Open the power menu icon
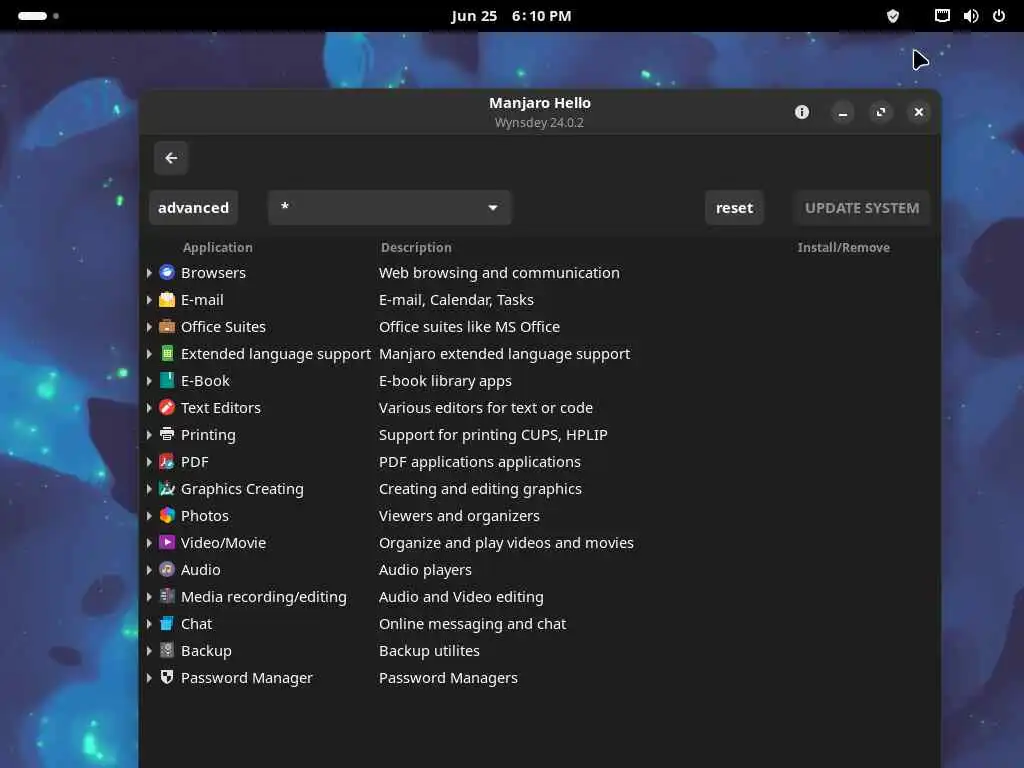The image size is (1024, 768). click(999, 16)
